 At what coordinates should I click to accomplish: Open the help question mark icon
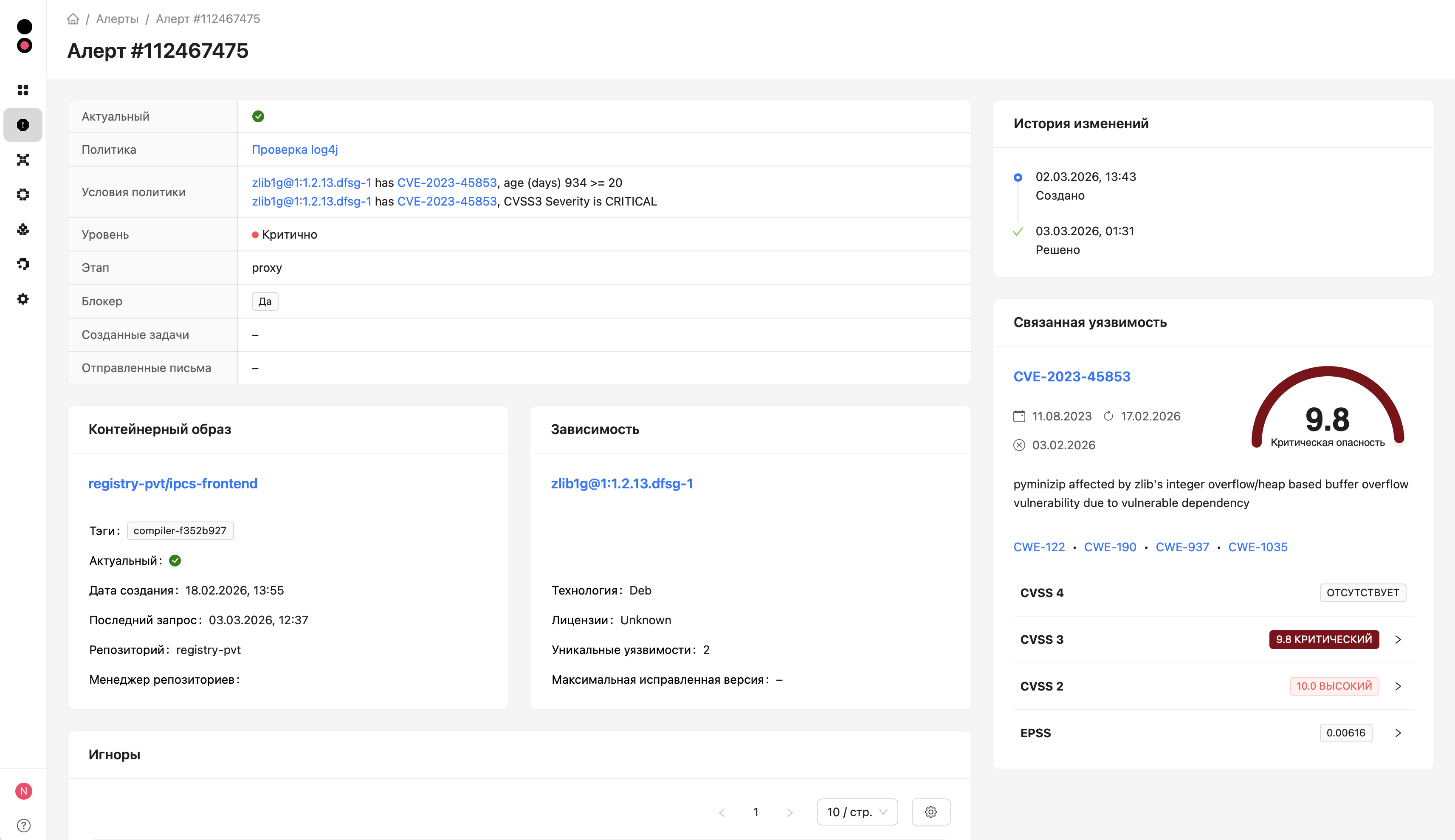24,826
